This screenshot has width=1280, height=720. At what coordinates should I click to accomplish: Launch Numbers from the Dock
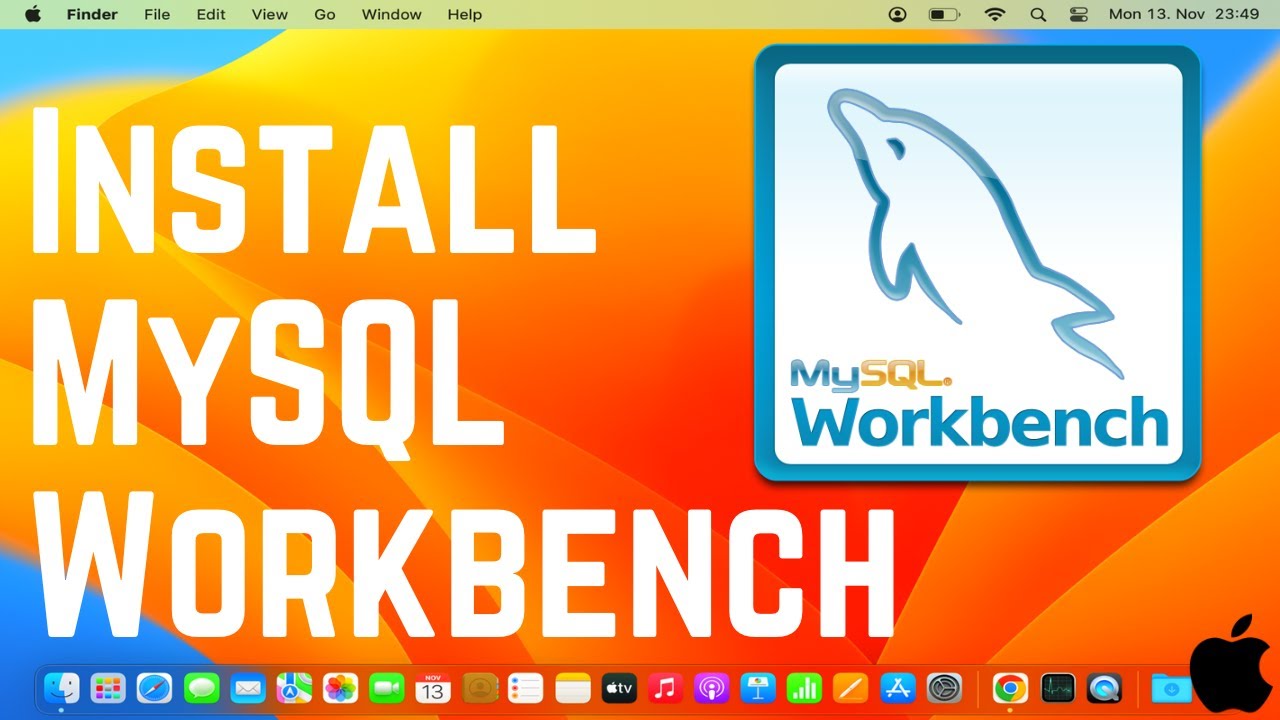(804, 688)
